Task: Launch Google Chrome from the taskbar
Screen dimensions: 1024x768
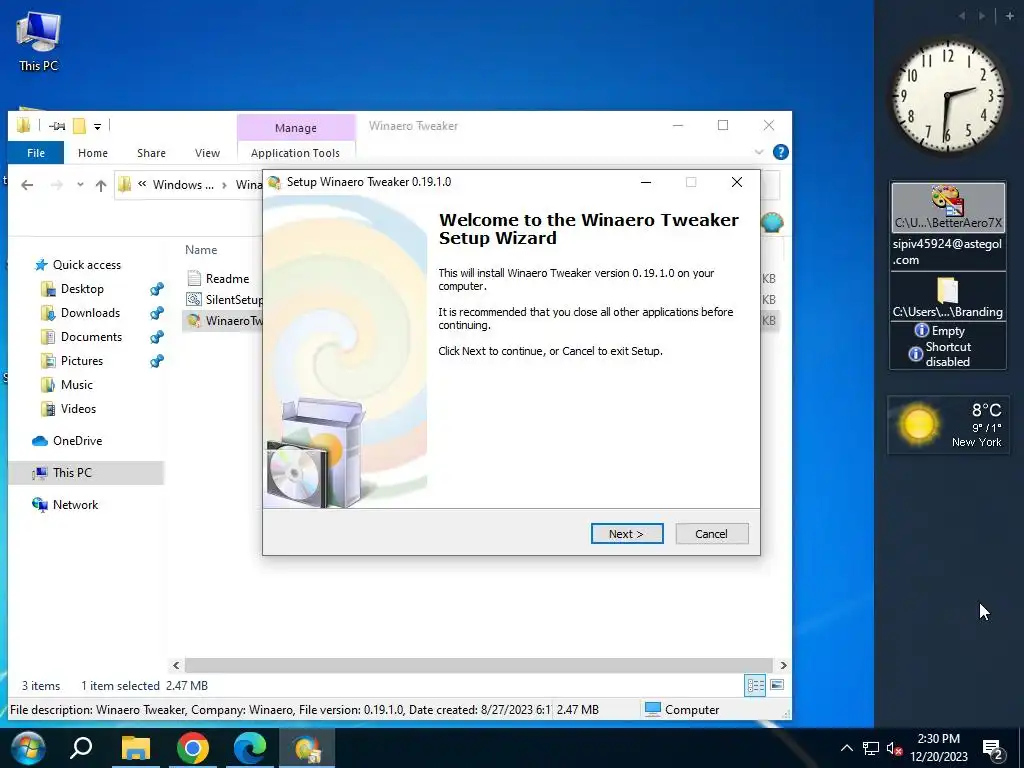Action: coord(193,748)
